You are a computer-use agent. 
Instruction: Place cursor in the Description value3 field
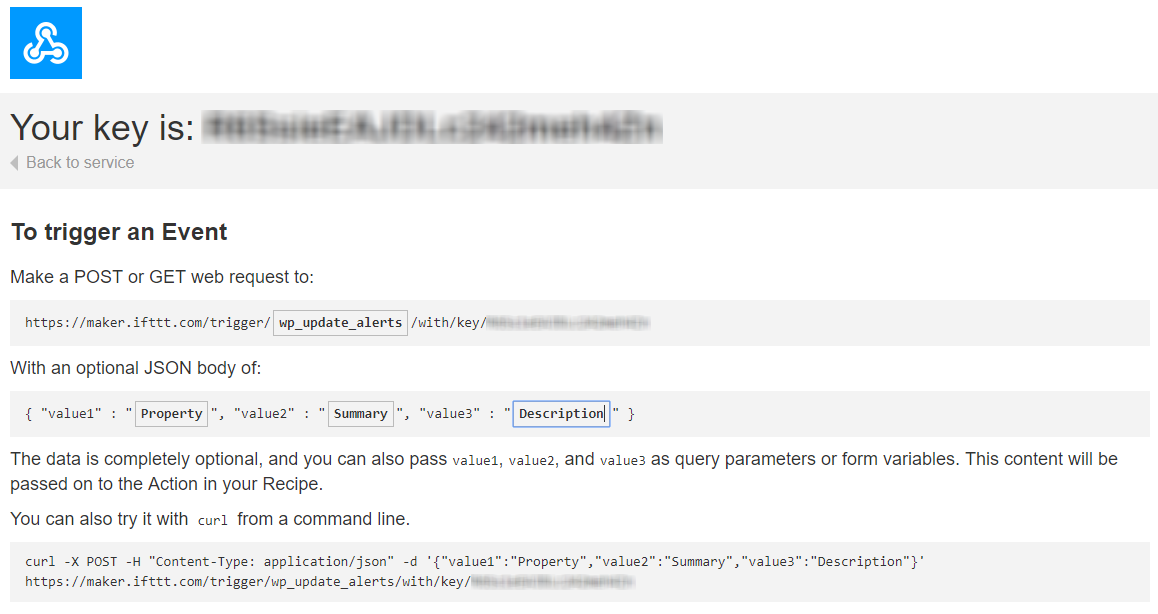tap(561, 414)
